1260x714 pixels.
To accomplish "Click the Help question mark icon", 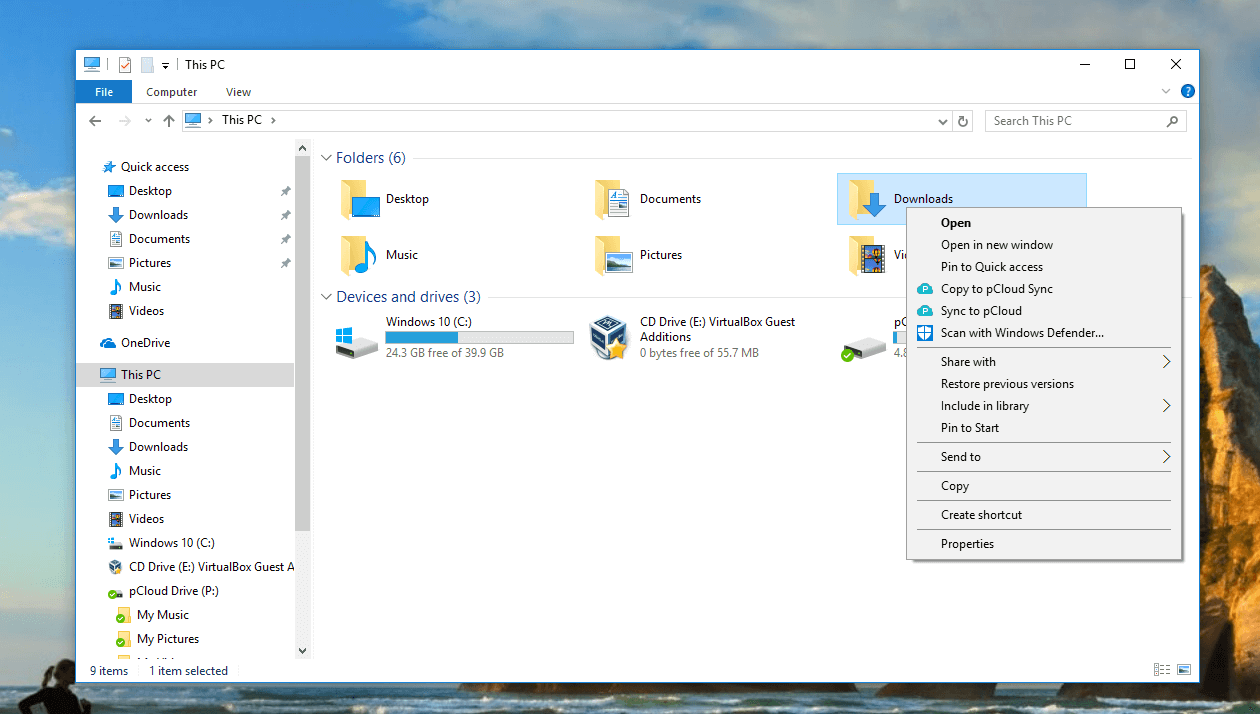I will (1187, 91).
